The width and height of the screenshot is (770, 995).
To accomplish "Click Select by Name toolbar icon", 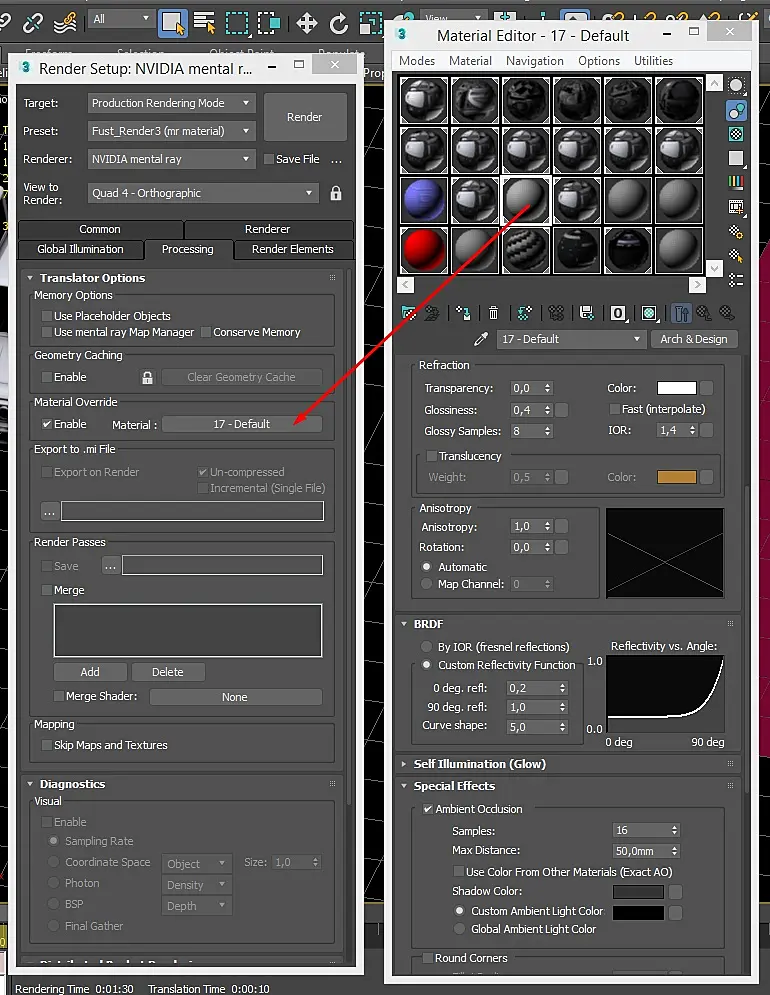I will pyautogui.click(x=204, y=23).
